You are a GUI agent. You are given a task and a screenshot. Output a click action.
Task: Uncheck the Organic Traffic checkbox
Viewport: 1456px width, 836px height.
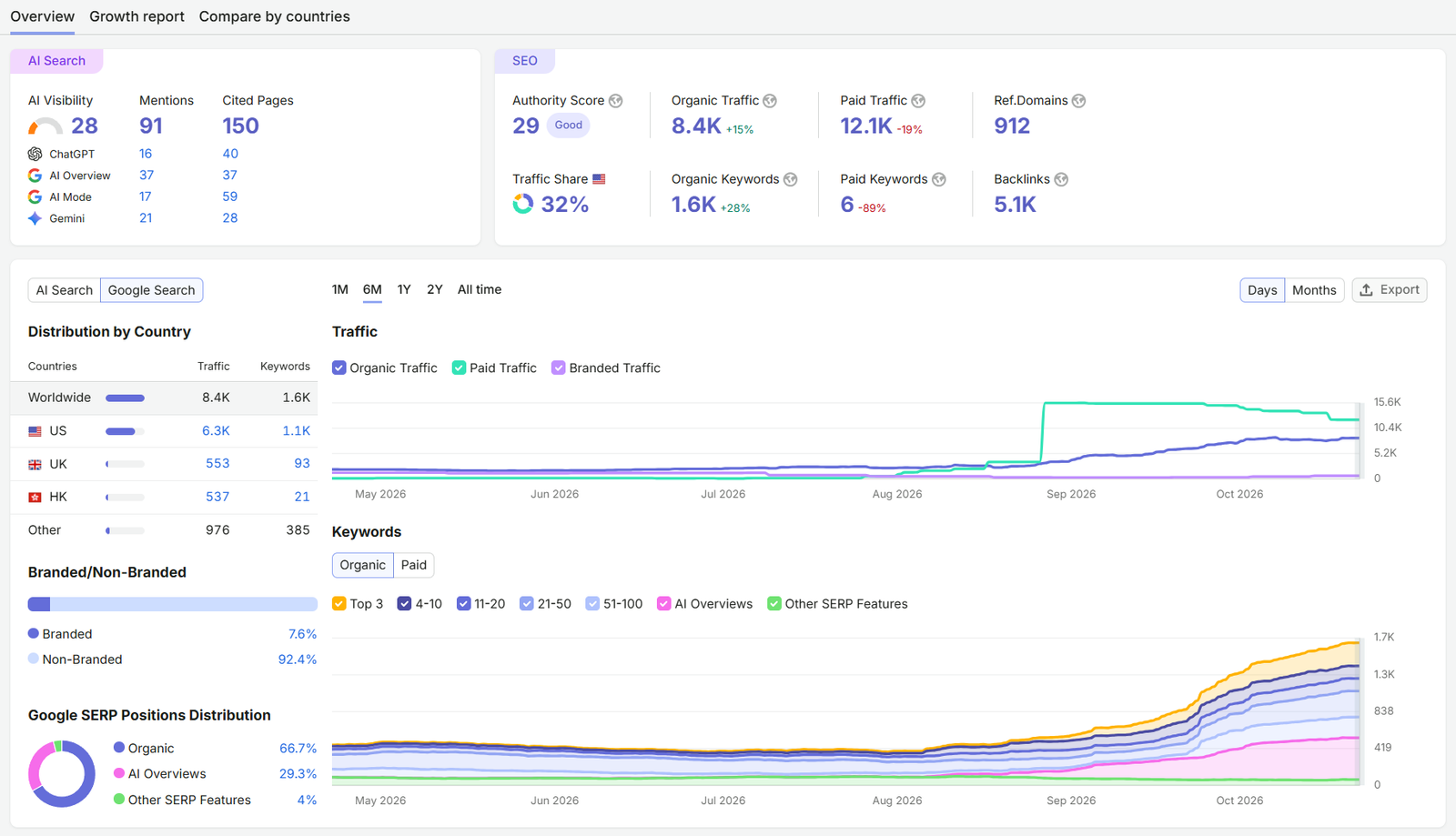coord(339,368)
